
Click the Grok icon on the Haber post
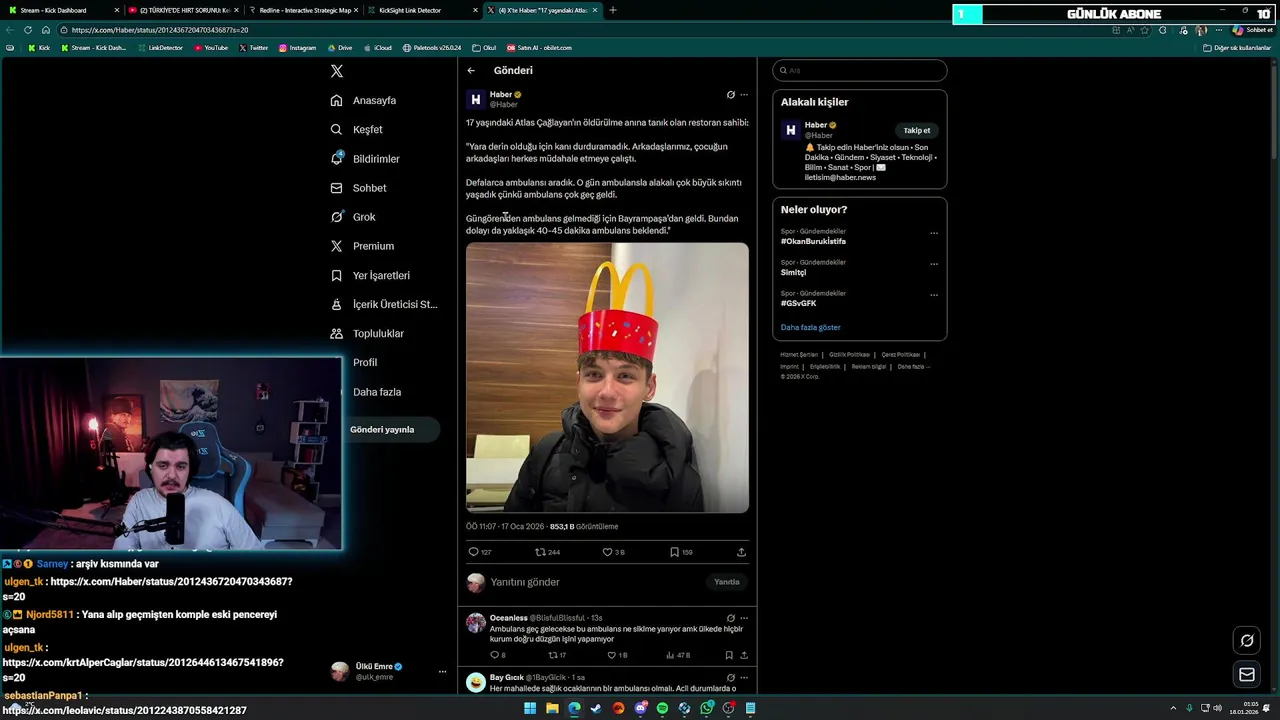730,95
